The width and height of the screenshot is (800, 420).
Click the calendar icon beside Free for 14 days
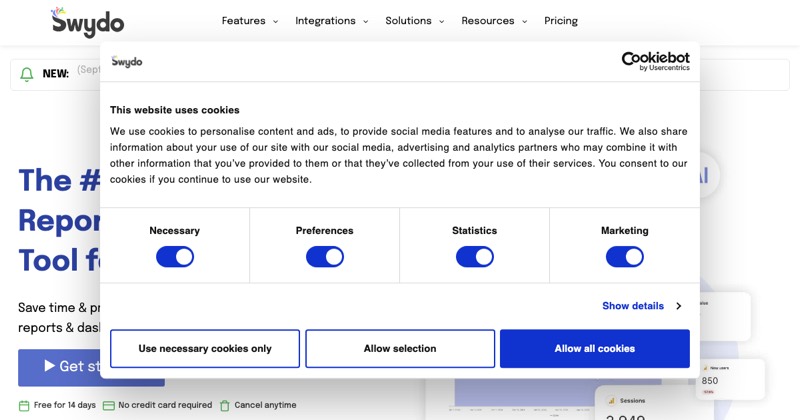point(24,406)
